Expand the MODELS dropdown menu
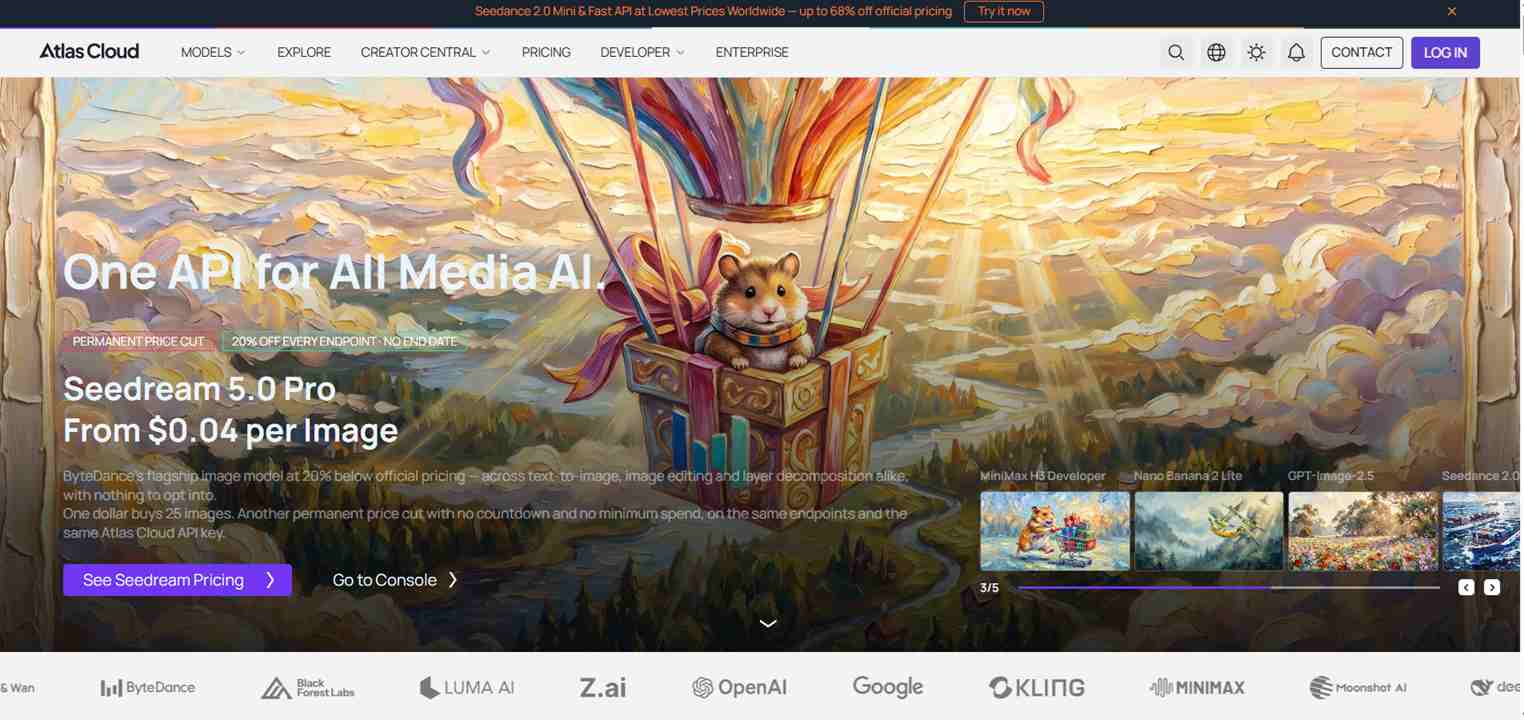The height and width of the screenshot is (720, 1524). 213,52
